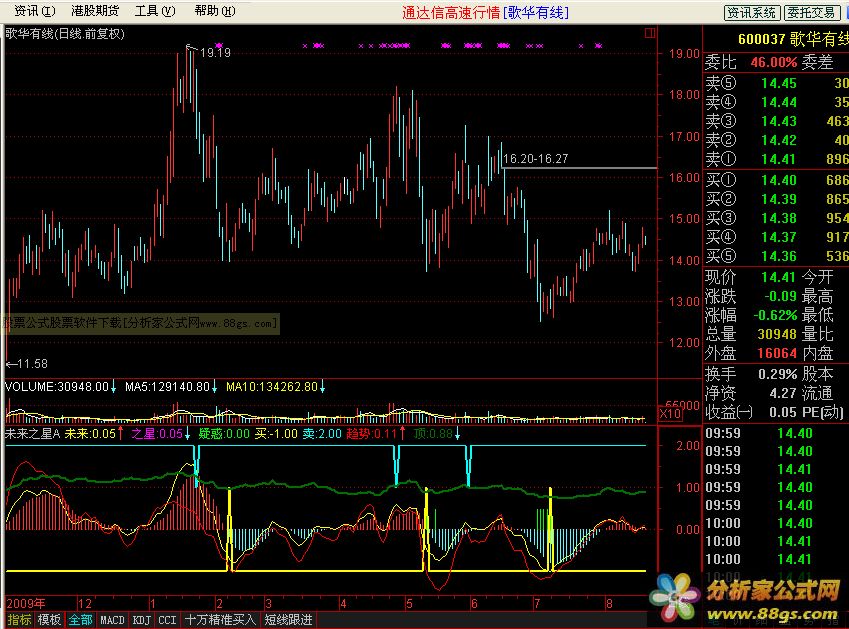This screenshot has height=629, width=849.
Task: Click the stock code 600037 header
Action: [761, 39]
